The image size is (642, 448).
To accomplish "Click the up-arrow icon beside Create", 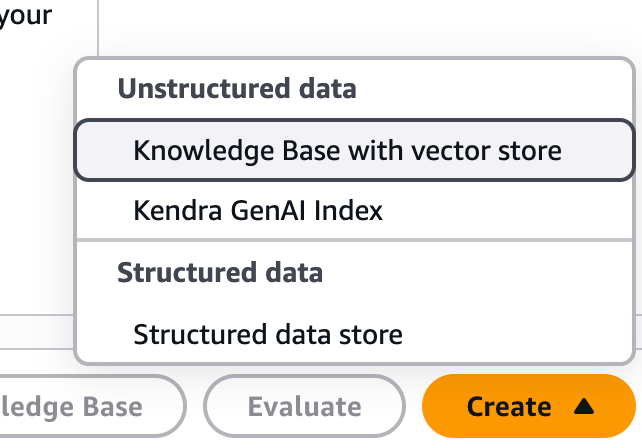I will (x=585, y=407).
